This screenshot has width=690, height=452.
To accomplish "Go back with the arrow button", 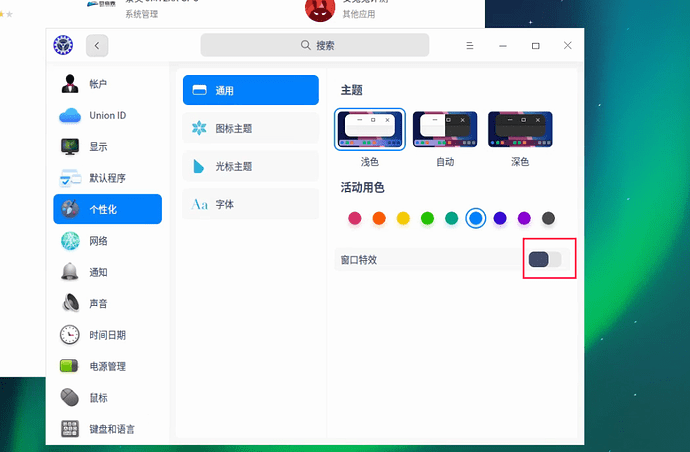I will (x=97, y=45).
